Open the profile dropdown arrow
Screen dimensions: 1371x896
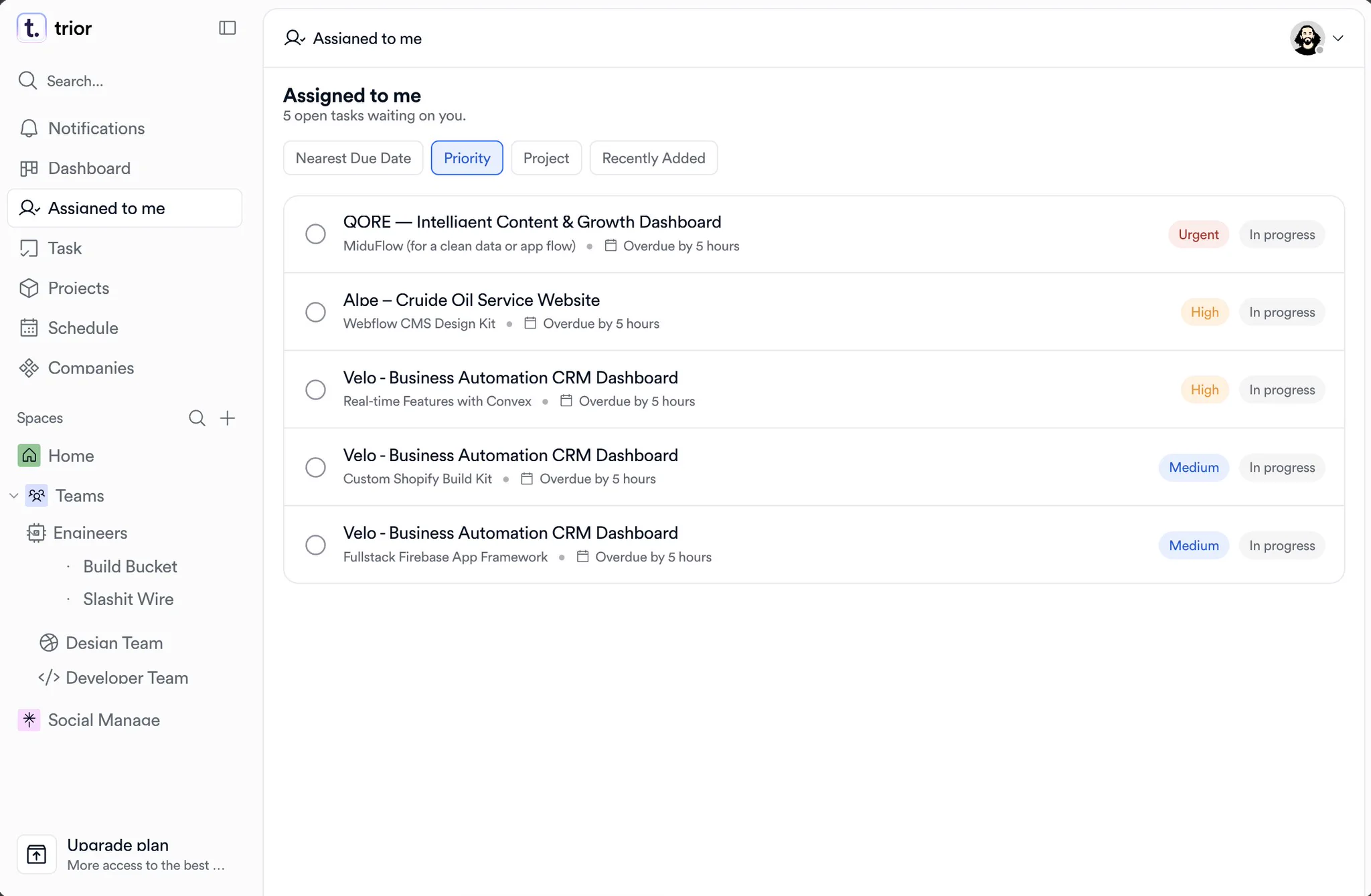(x=1338, y=38)
